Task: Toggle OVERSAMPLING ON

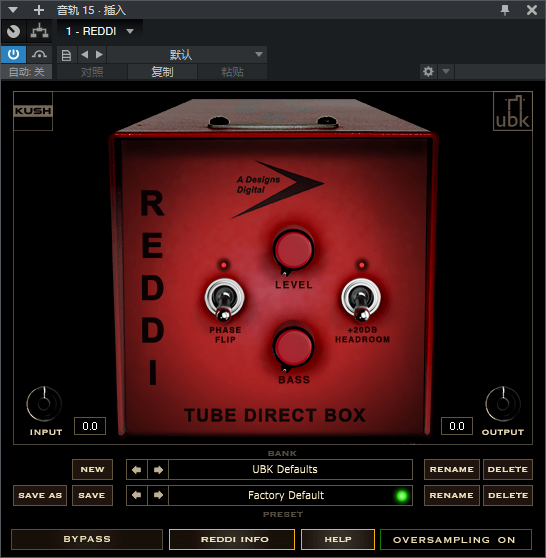Action: tap(456, 539)
